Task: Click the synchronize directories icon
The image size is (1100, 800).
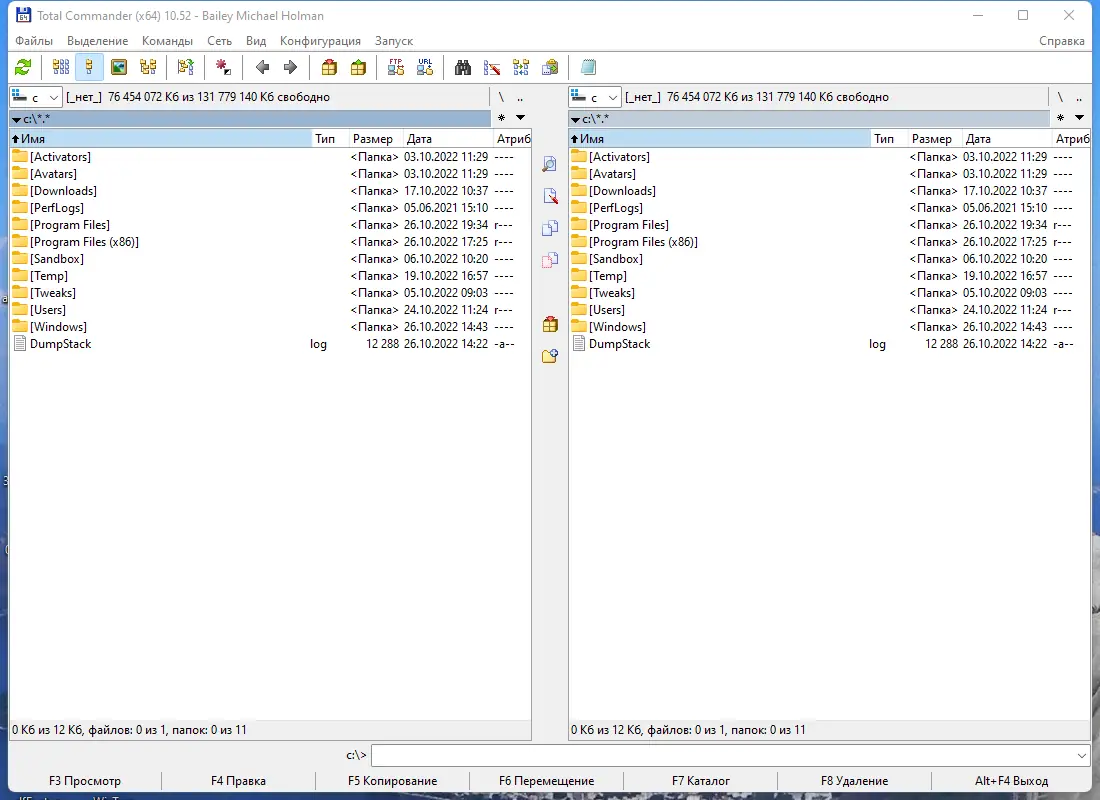Action: (521, 67)
